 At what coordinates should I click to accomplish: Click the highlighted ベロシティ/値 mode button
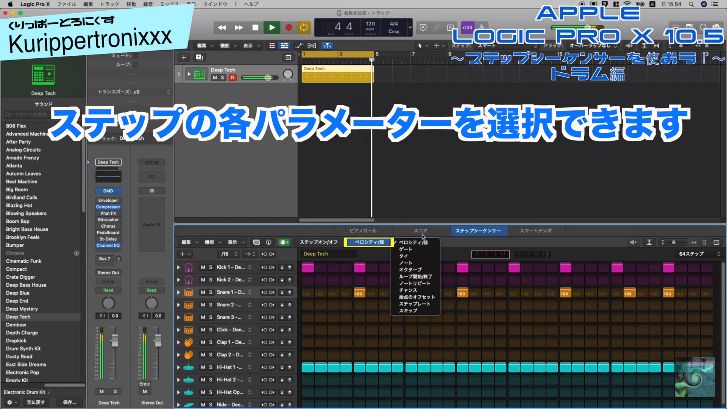click(369, 242)
